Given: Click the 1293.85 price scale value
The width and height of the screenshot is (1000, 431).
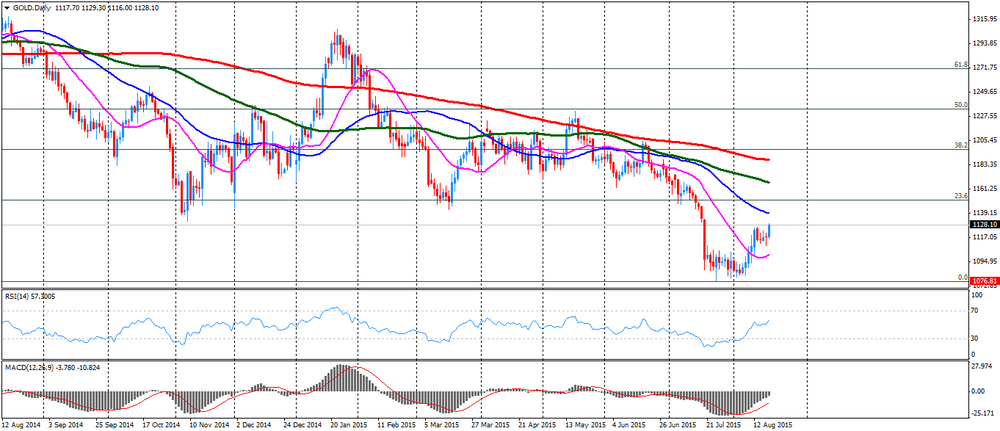Looking at the screenshot, I should click(984, 43).
